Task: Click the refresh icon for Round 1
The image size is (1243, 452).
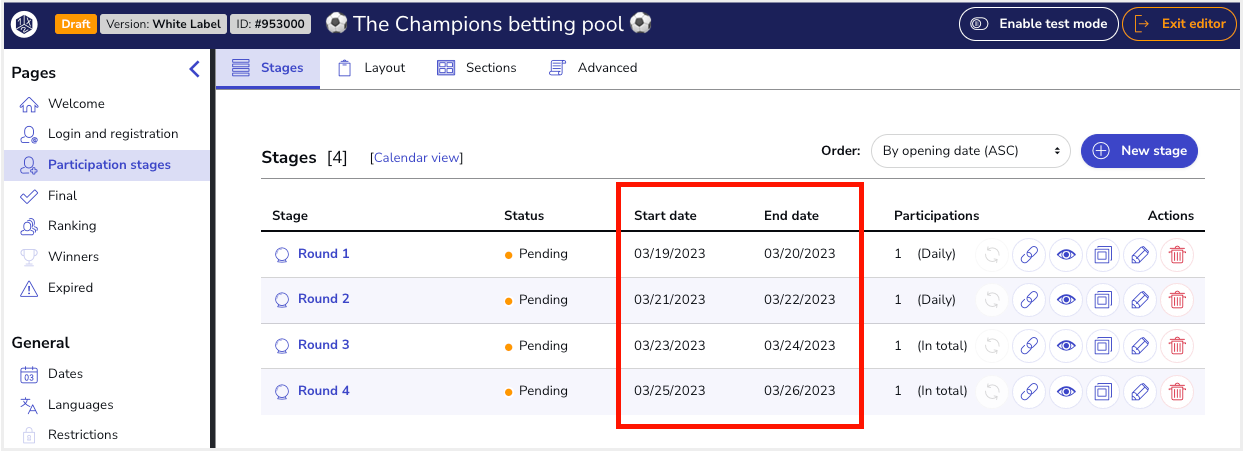Action: coord(992,255)
